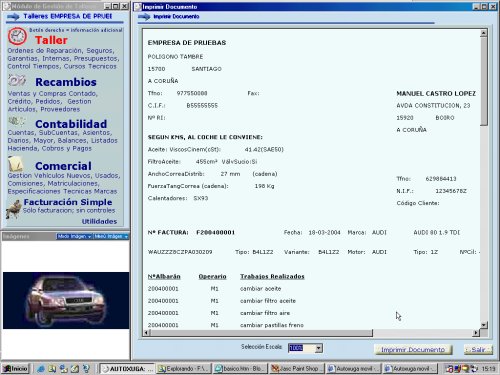The height and width of the screenshot is (375, 500).
Task: Open the Inicio start button
Action: pyautogui.click(x=15, y=369)
